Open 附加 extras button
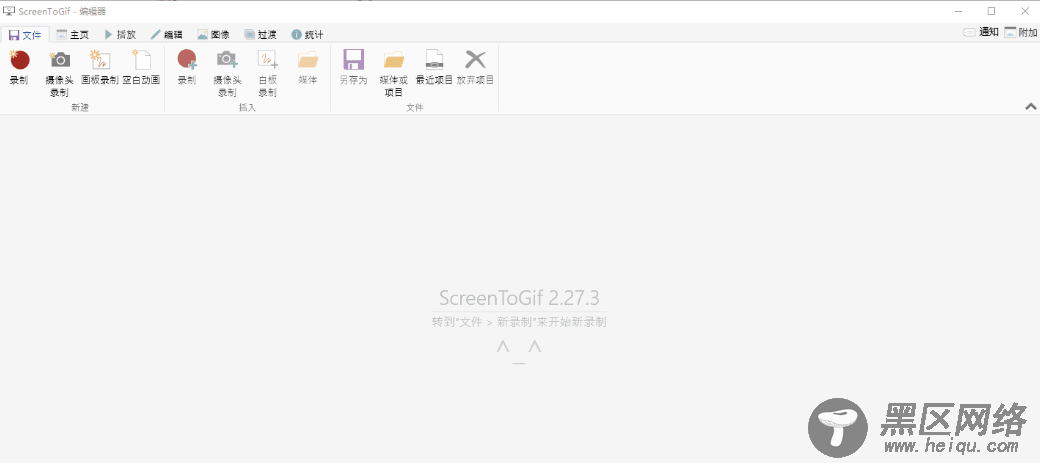The height and width of the screenshot is (463, 1040). point(1020,32)
